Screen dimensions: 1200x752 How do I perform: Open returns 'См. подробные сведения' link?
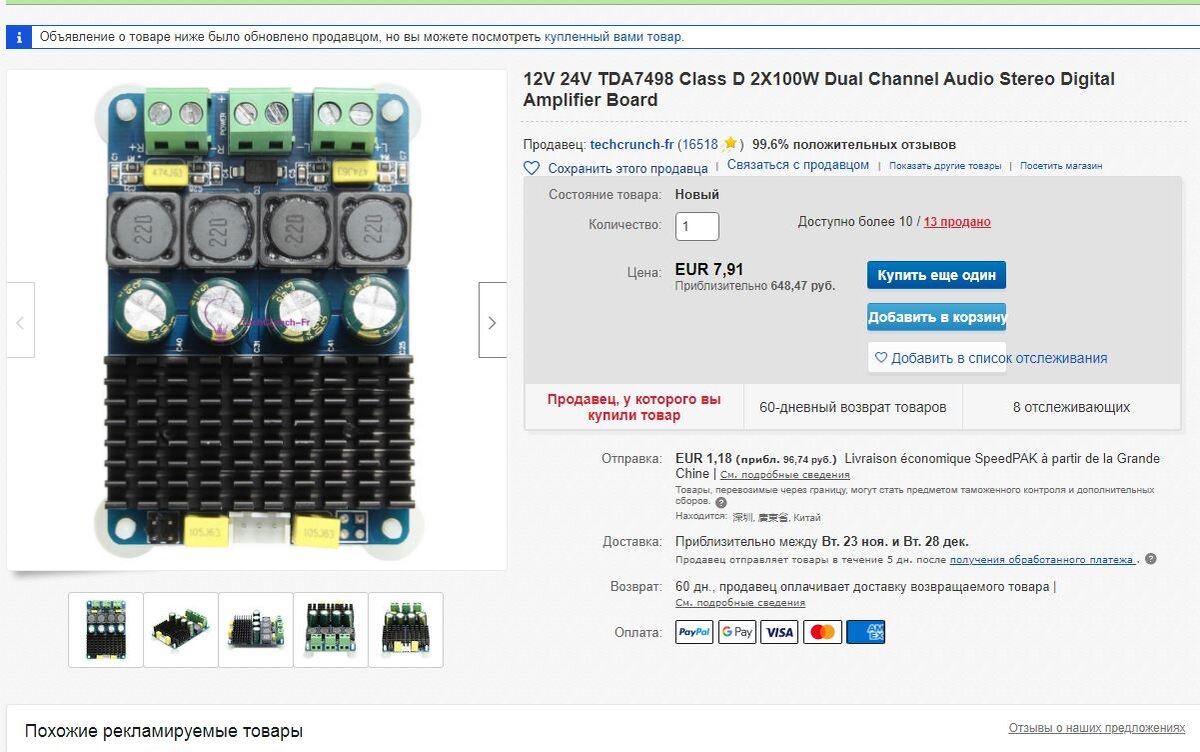[740, 603]
